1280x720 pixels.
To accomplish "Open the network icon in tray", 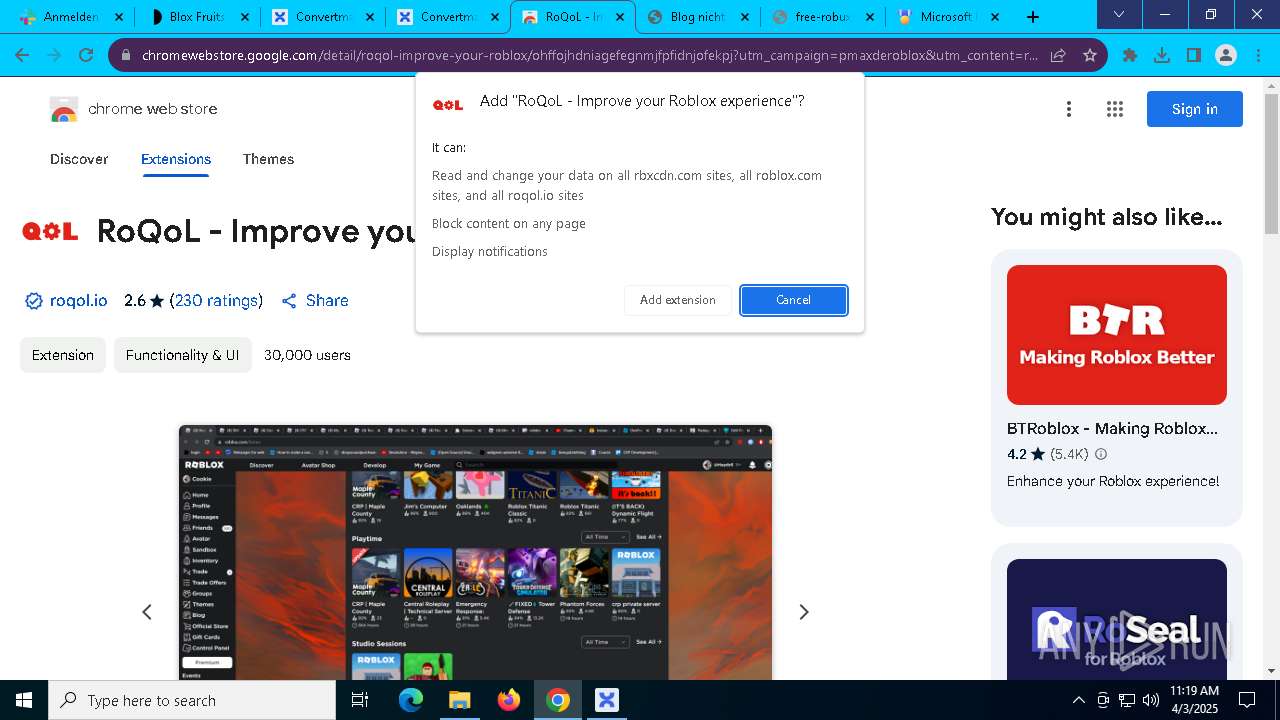I will pyautogui.click(x=1127, y=700).
